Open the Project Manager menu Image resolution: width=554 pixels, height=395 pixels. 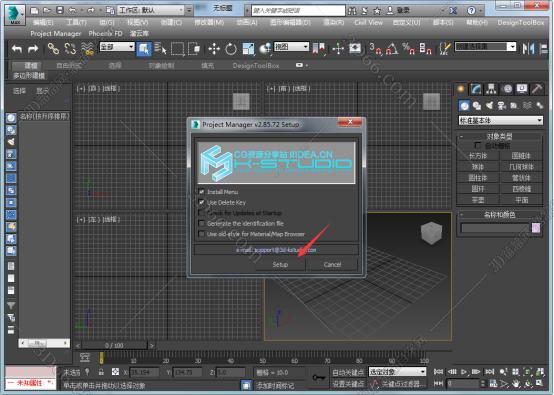pyautogui.click(x=56, y=34)
